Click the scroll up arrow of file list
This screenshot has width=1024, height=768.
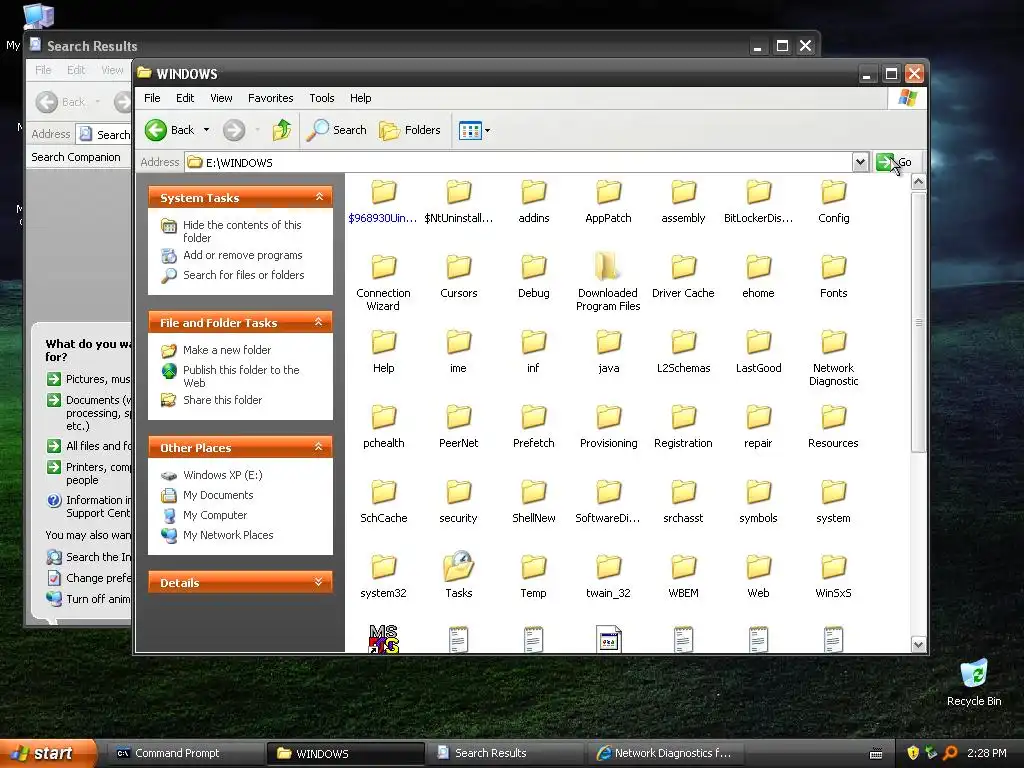(918, 182)
